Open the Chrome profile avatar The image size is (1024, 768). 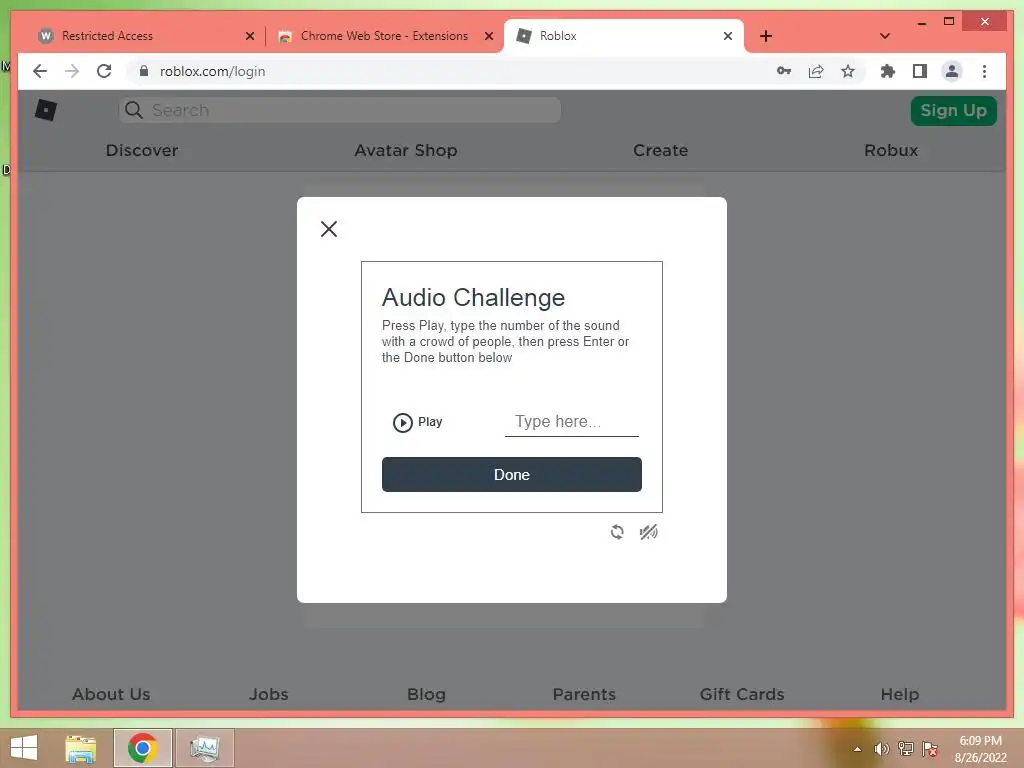pyautogui.click(x=952, y=71)
